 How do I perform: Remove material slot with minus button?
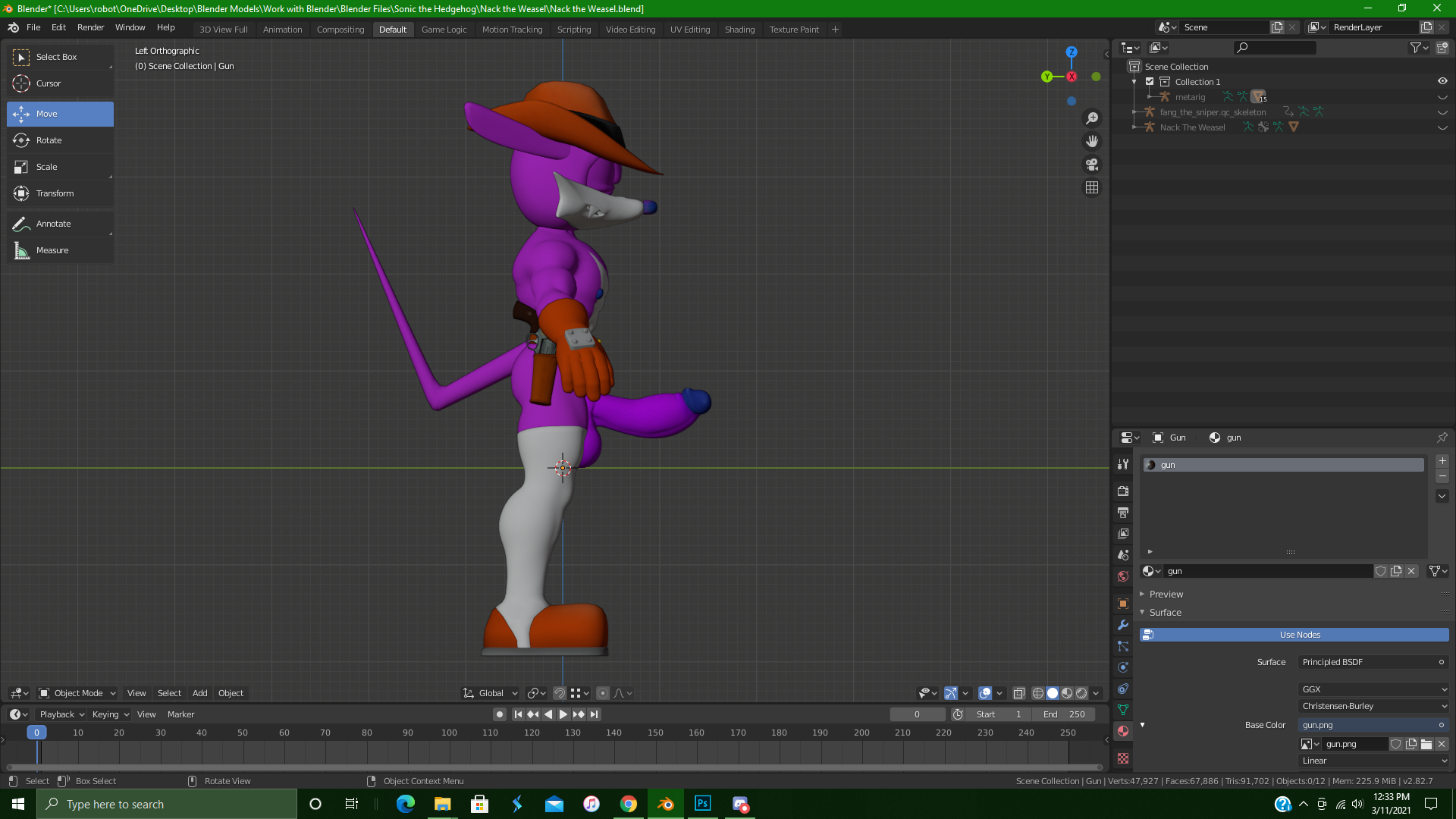coord(1442,476)
